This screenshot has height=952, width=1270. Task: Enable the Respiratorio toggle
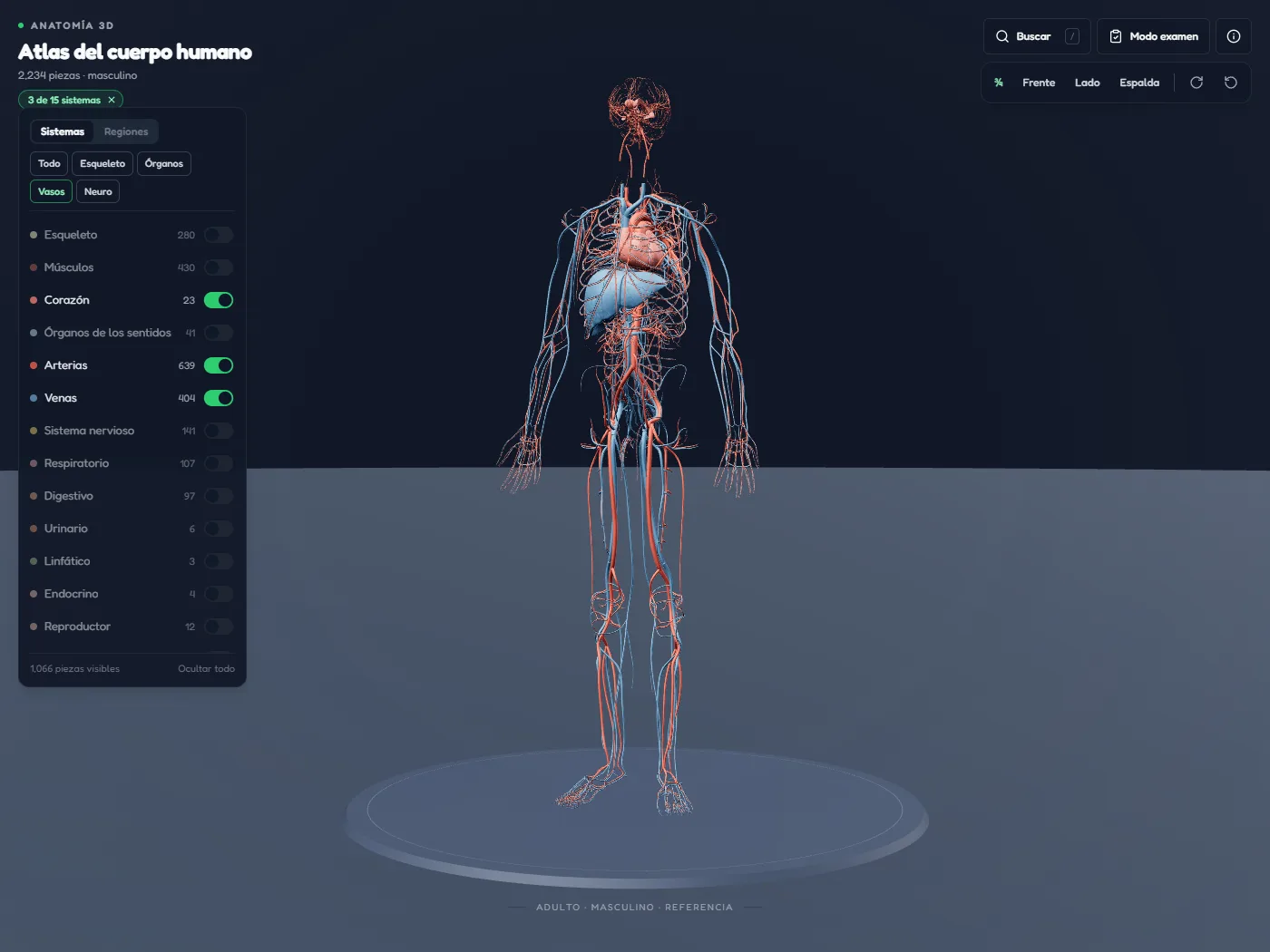tap(219, 463)
